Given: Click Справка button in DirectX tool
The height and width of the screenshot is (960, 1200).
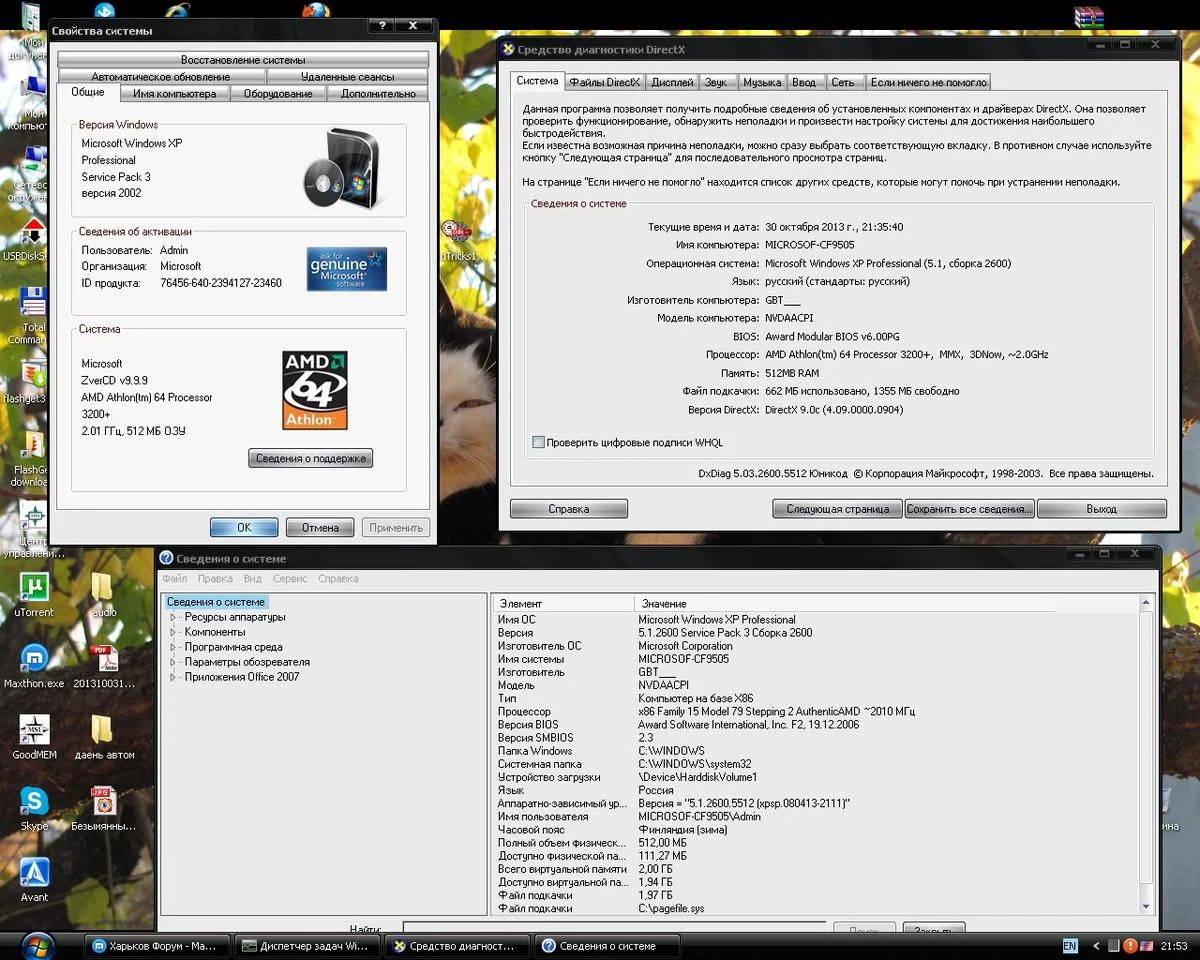Looking at the screenshot, I should pos(569,509).
